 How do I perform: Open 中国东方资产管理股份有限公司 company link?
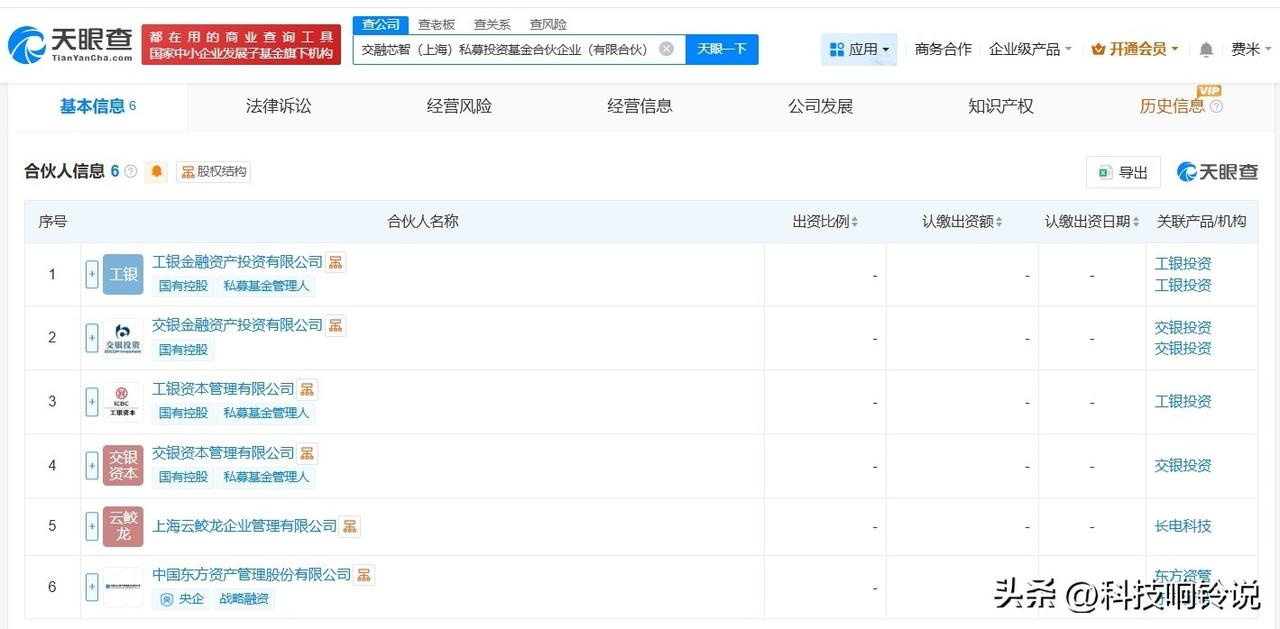pyautogui.click(x=252, y=575)
